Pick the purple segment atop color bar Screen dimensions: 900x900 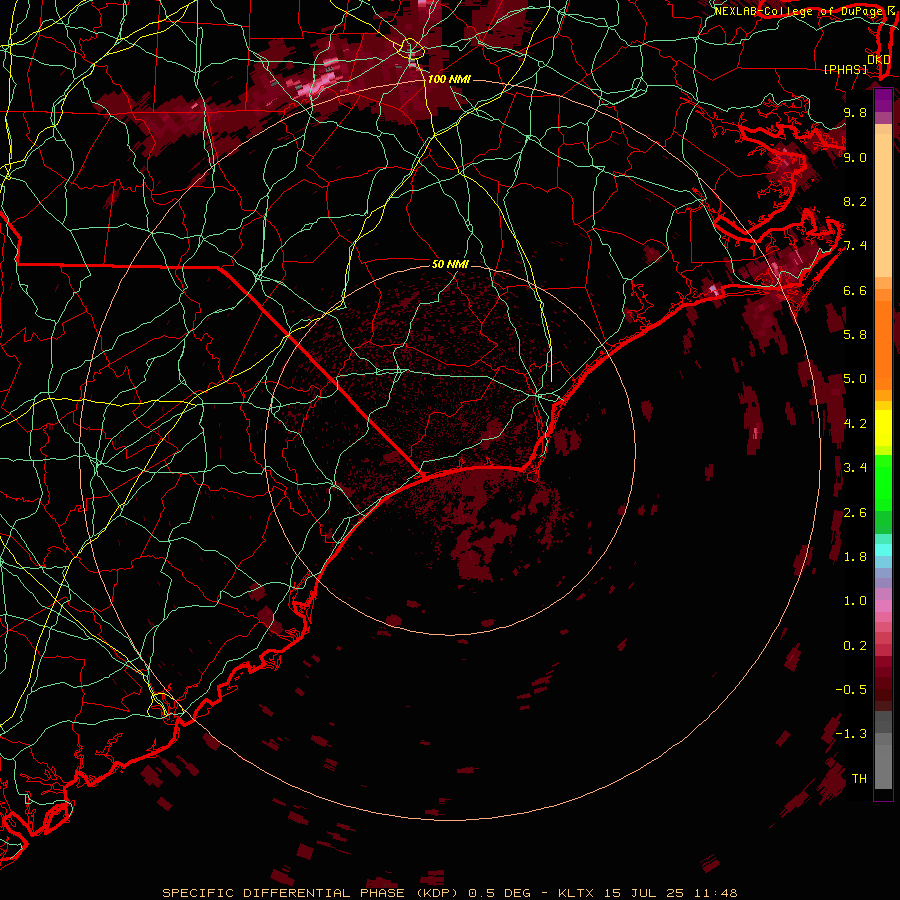pyautogui.click(x=883, y=100)
